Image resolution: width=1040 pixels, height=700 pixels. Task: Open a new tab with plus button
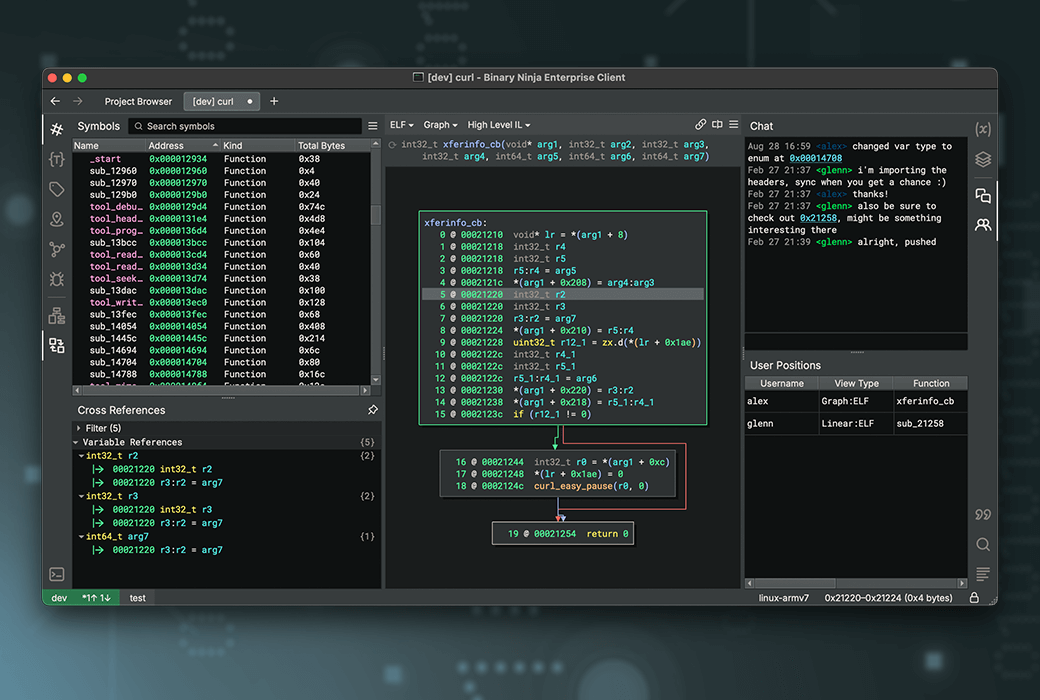coord(274,101)
